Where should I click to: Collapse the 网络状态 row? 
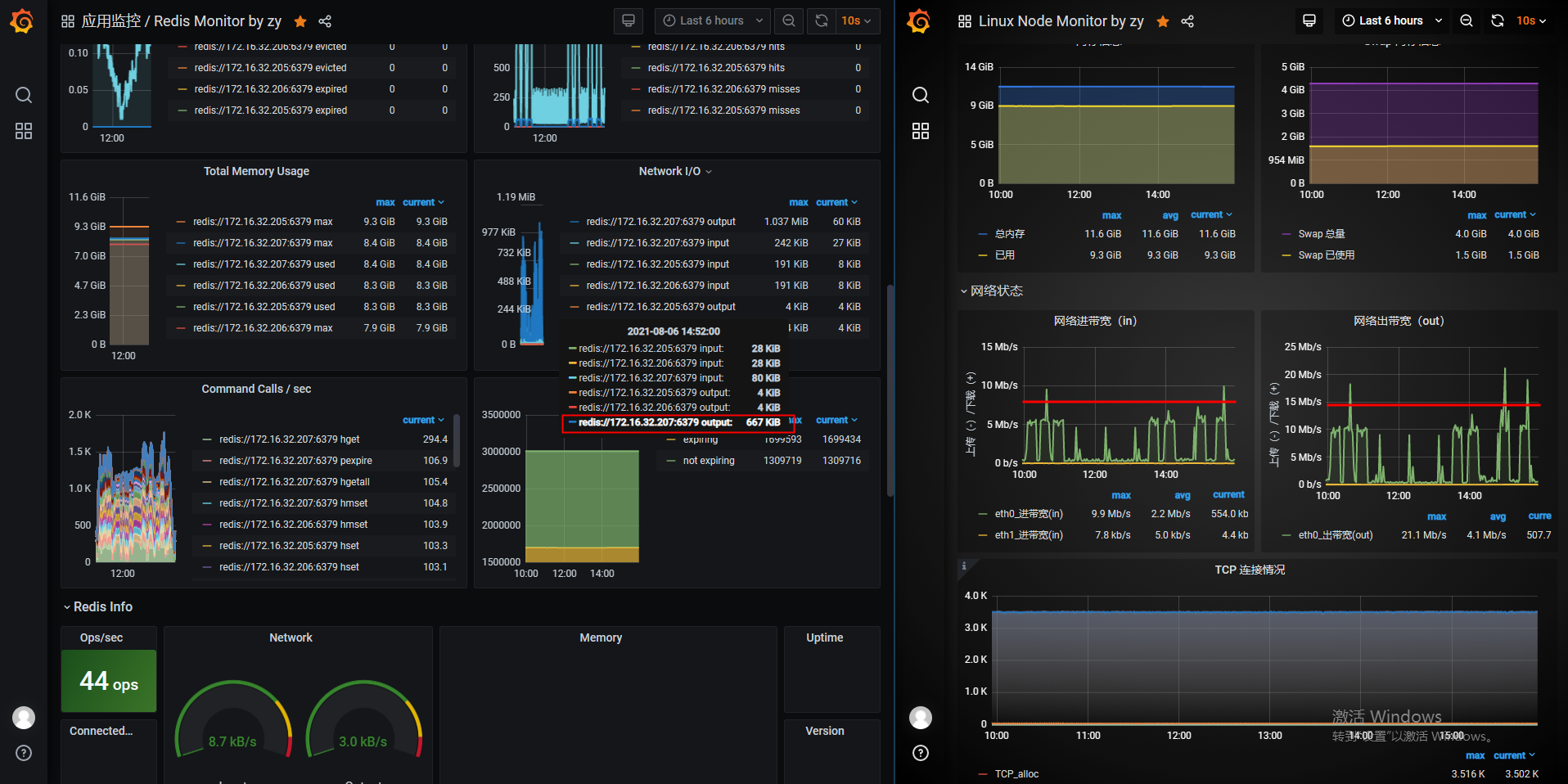tap(996, 291)
